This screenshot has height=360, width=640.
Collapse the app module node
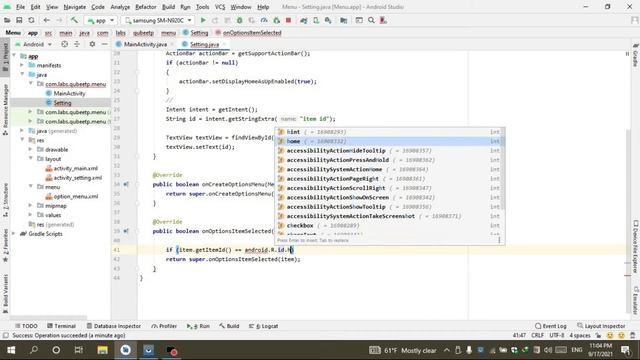pyautogui.click(x=15, y=56)
